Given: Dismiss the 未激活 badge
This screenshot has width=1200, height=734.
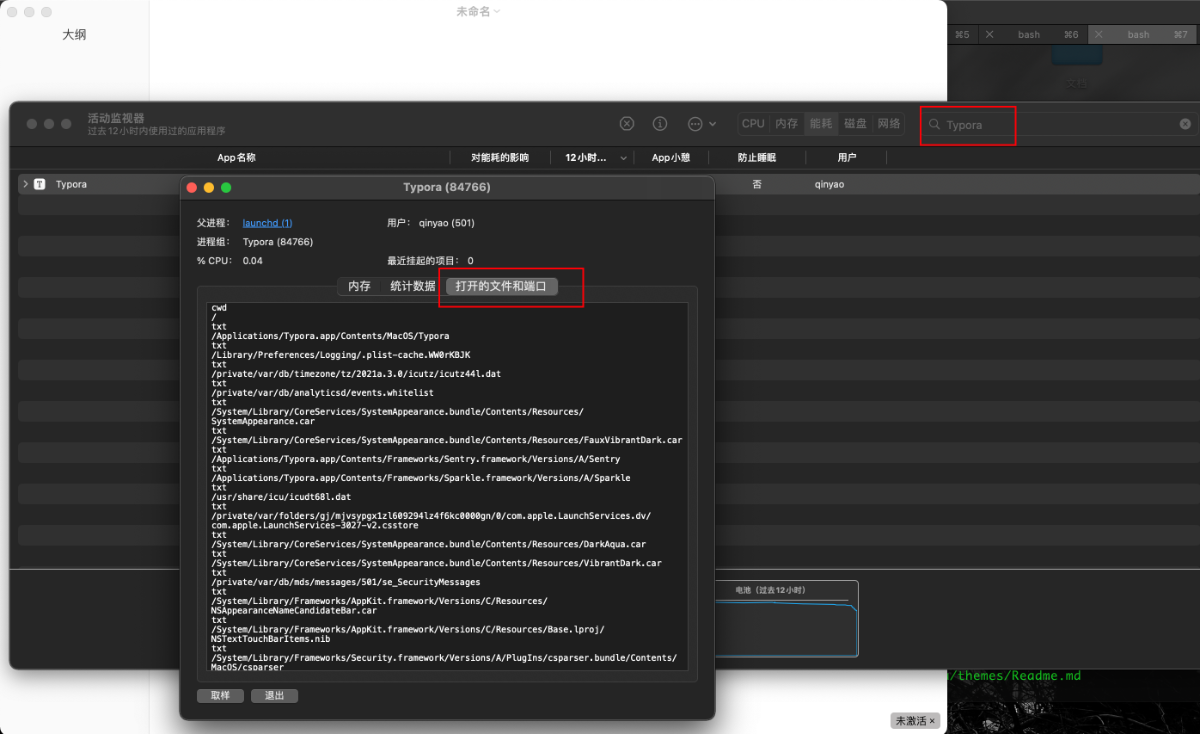Looking at the screenshot, I should pyautogui.click(x=932, y=721).
